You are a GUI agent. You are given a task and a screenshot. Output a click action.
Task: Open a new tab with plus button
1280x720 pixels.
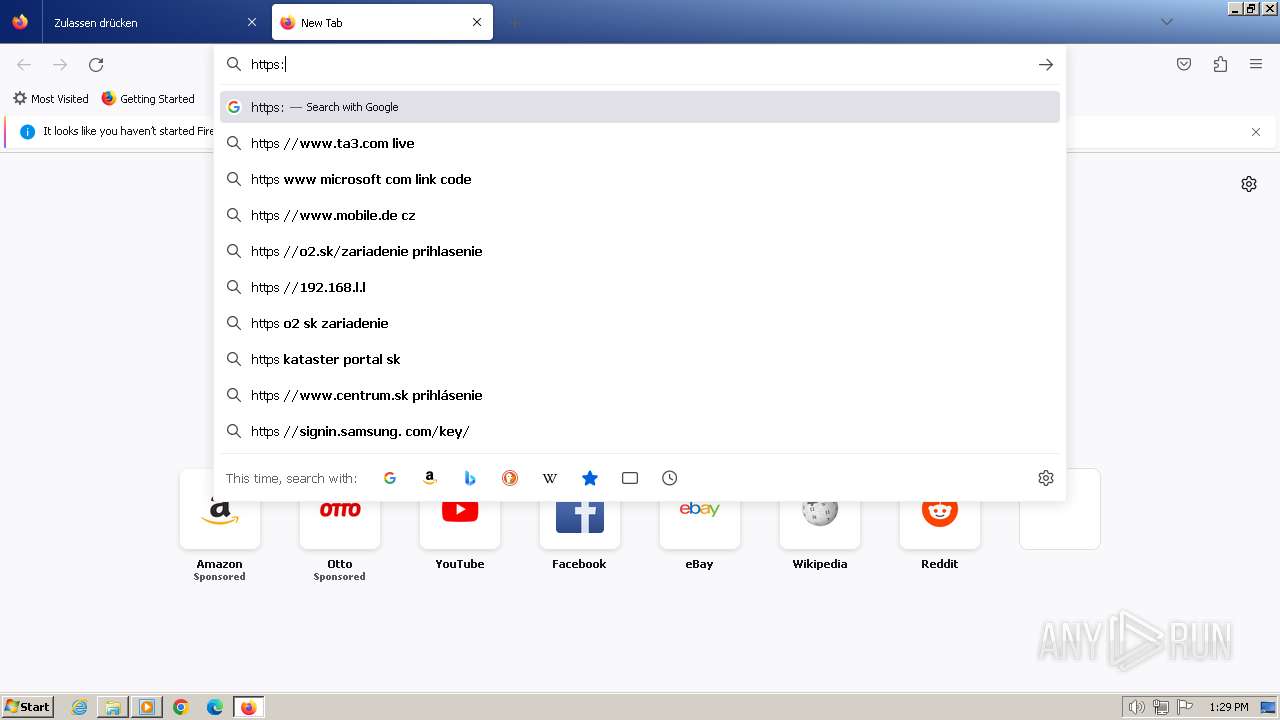tap(514, 22)
